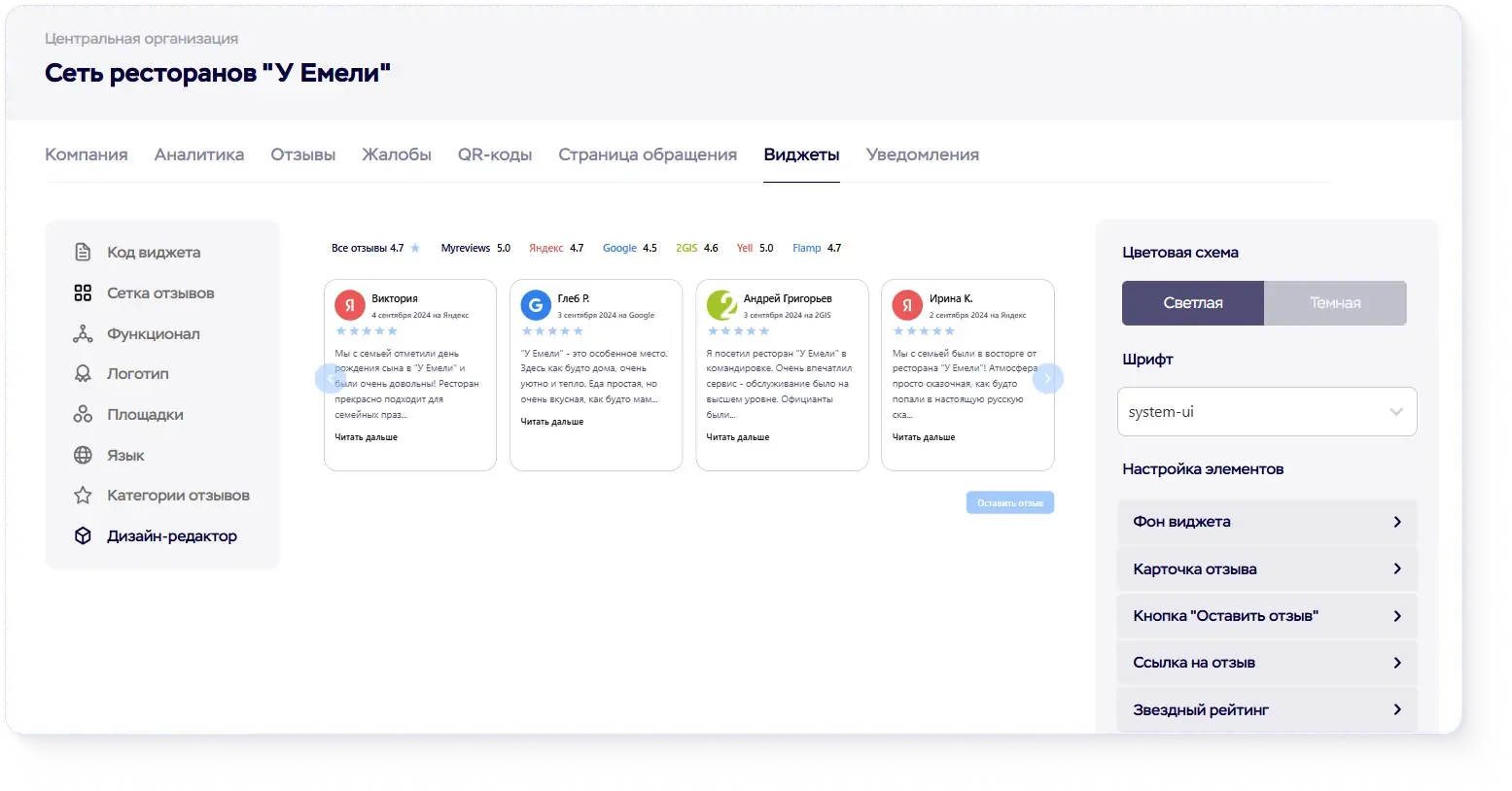Screen dimensions: 1512x791
Task: Open the Компания tab
Action: pos(87,155)
